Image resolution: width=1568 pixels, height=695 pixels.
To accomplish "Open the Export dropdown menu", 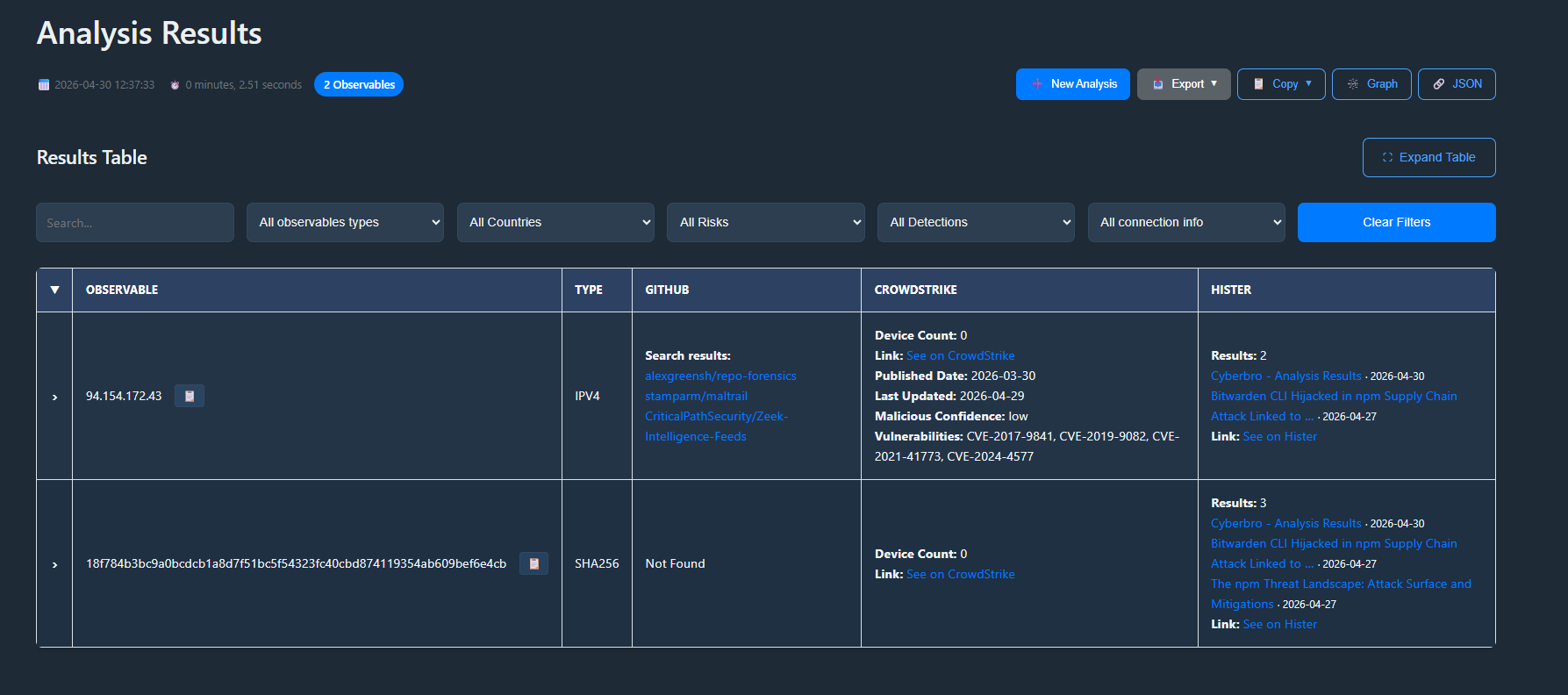I will [x=1184, y=84].
